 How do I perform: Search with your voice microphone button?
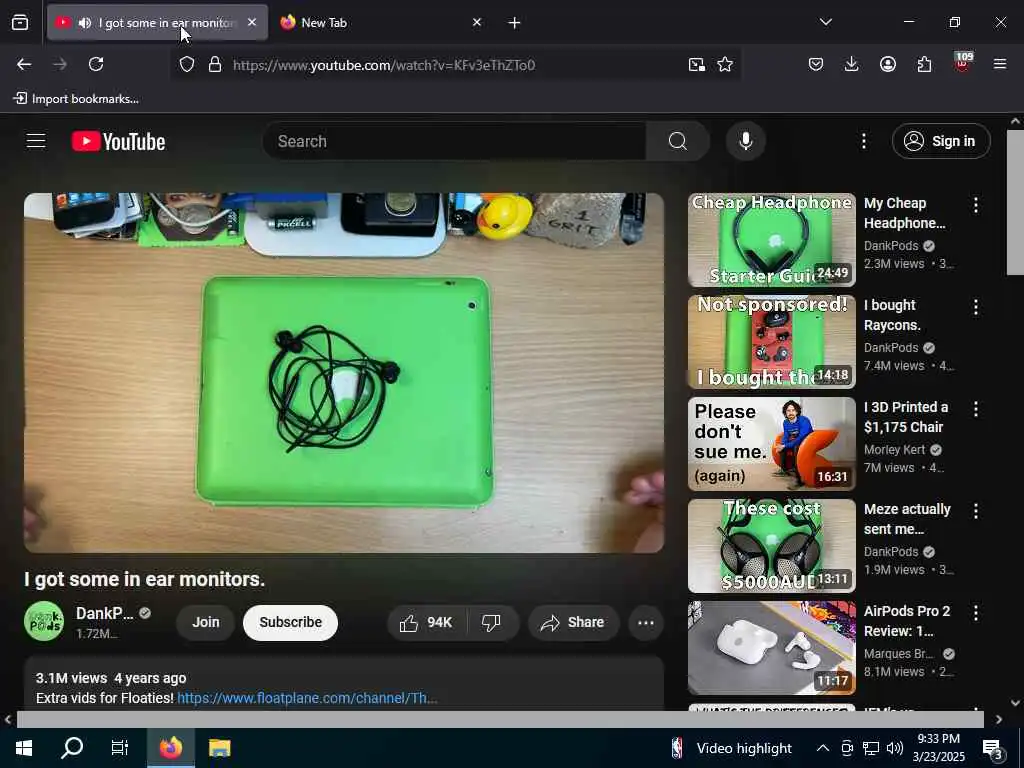746,141
